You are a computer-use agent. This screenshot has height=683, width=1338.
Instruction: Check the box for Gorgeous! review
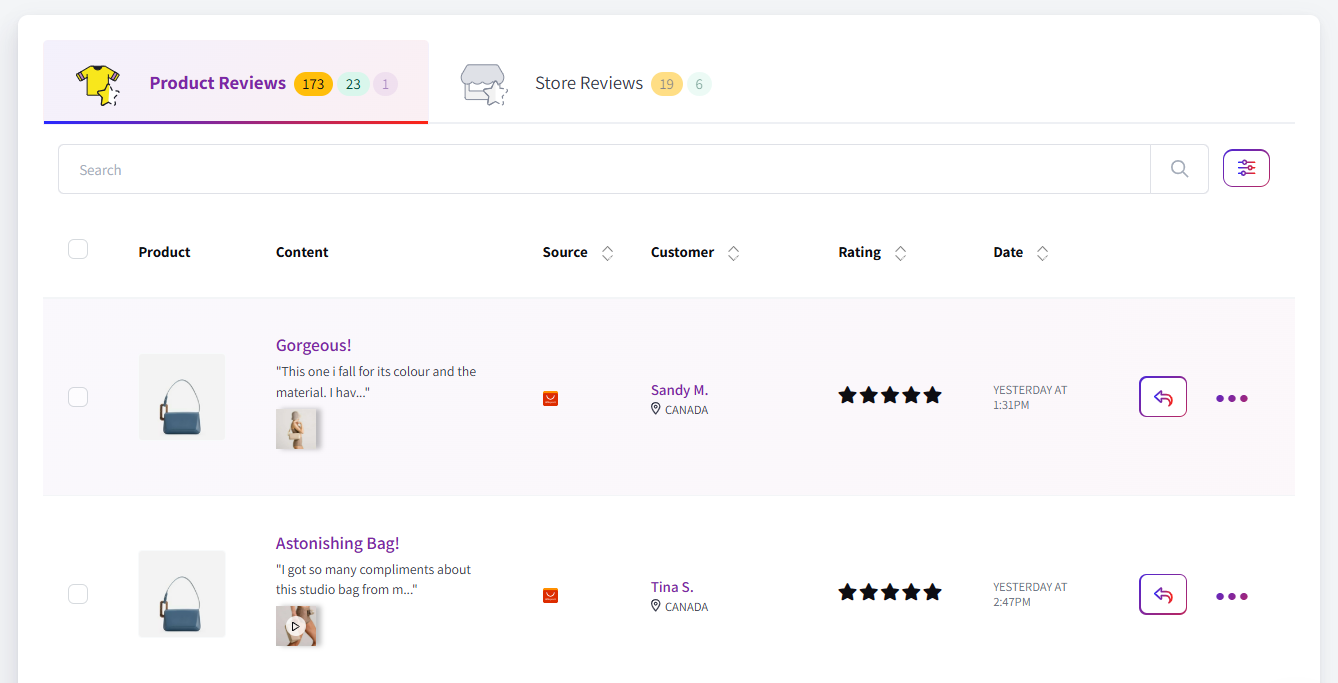(78, 397)
